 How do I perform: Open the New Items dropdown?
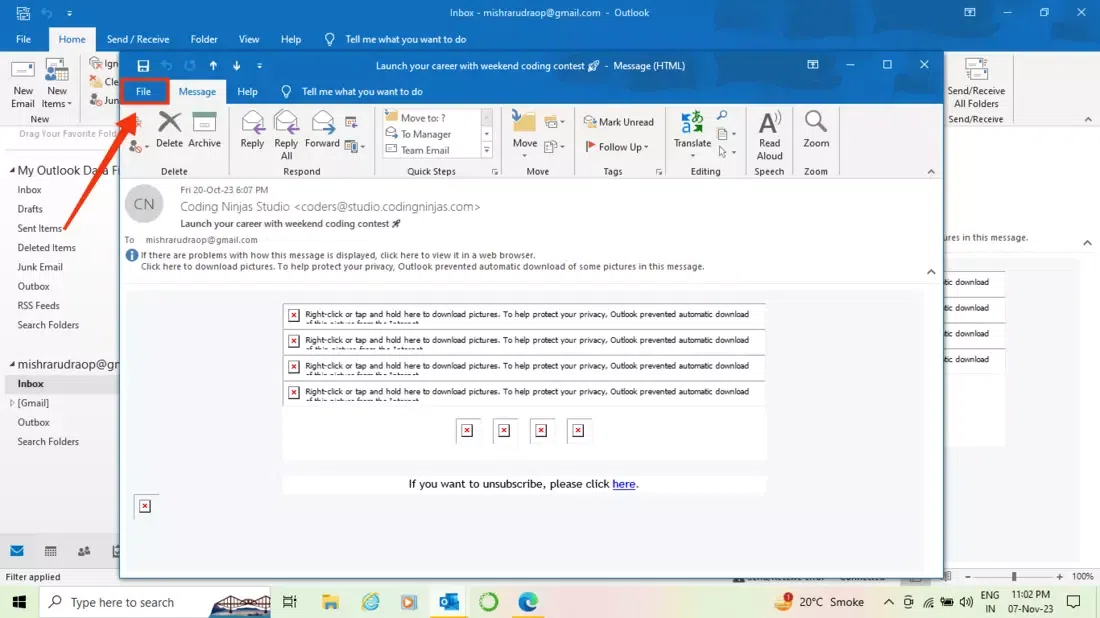(x=56, y=84)
